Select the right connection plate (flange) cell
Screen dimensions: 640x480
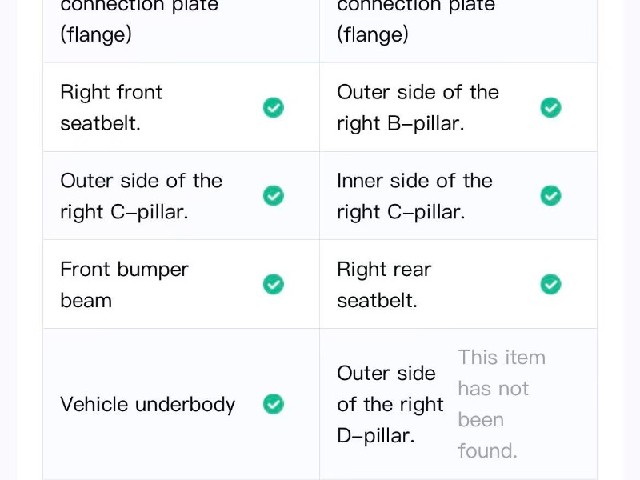pos(458,24)
